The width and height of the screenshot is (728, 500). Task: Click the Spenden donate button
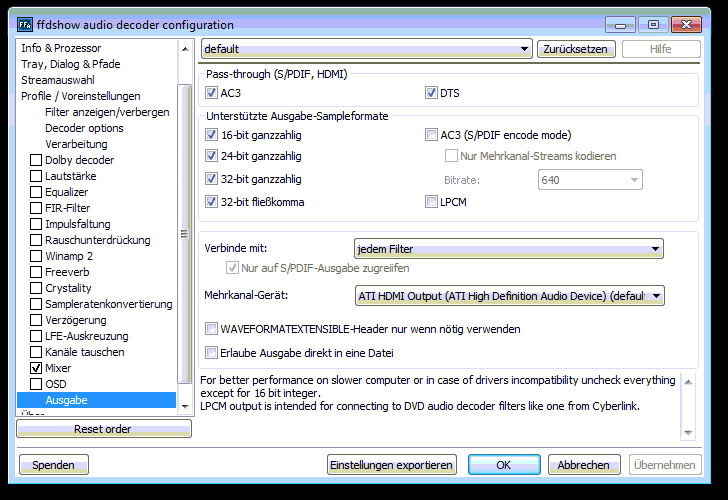click(x=53, y=465)
